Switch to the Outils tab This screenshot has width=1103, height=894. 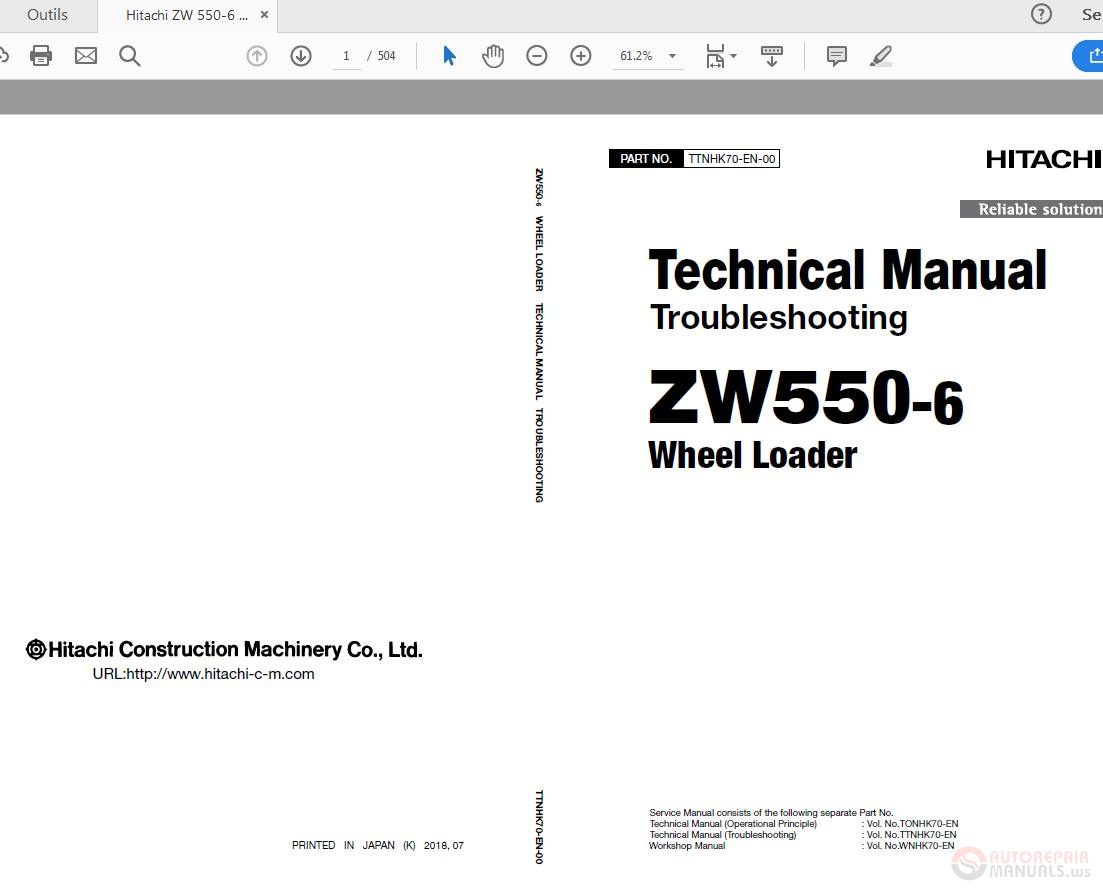46,14
